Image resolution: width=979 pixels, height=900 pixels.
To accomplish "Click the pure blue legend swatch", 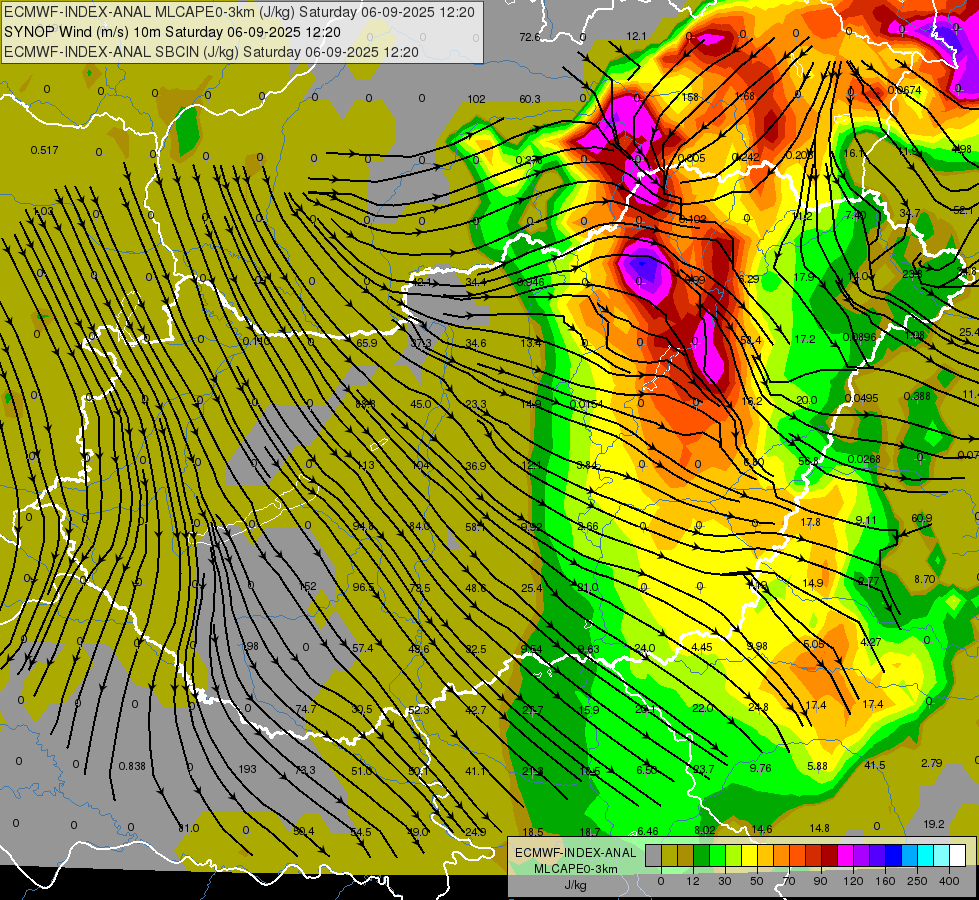I will coord(894,856).
